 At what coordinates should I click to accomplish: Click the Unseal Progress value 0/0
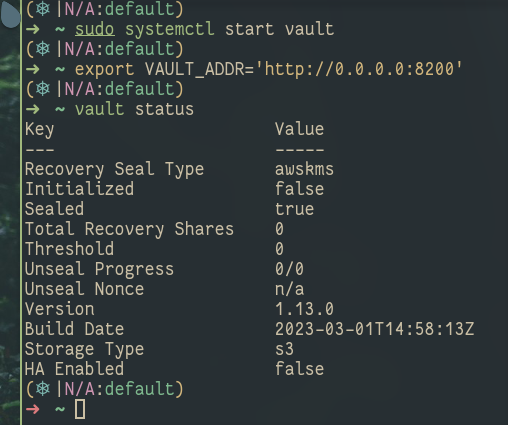pyautogui.click(x=289, y=269)
